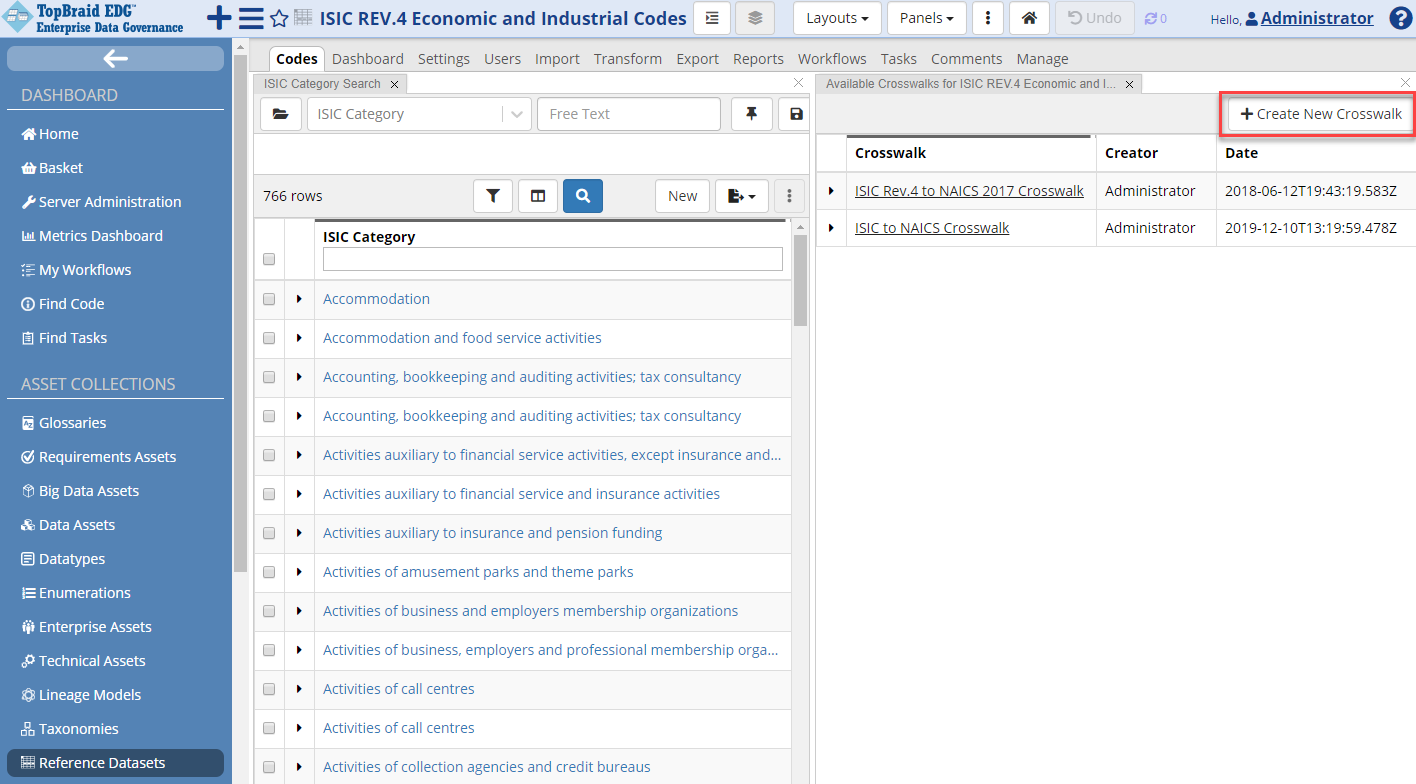Check the Activities of amusement parks checkbox
This screenshot has height=784, width=1416.
269,572
